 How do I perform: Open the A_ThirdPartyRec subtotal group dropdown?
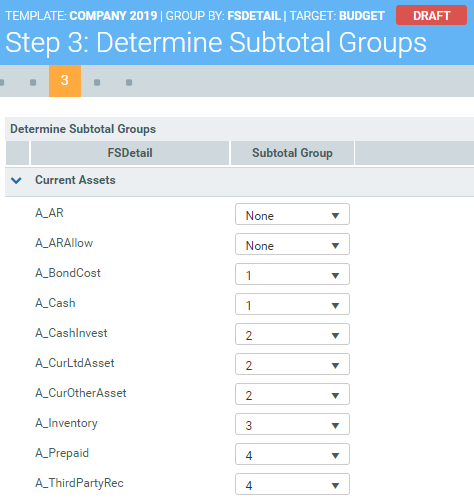point(292,484)
